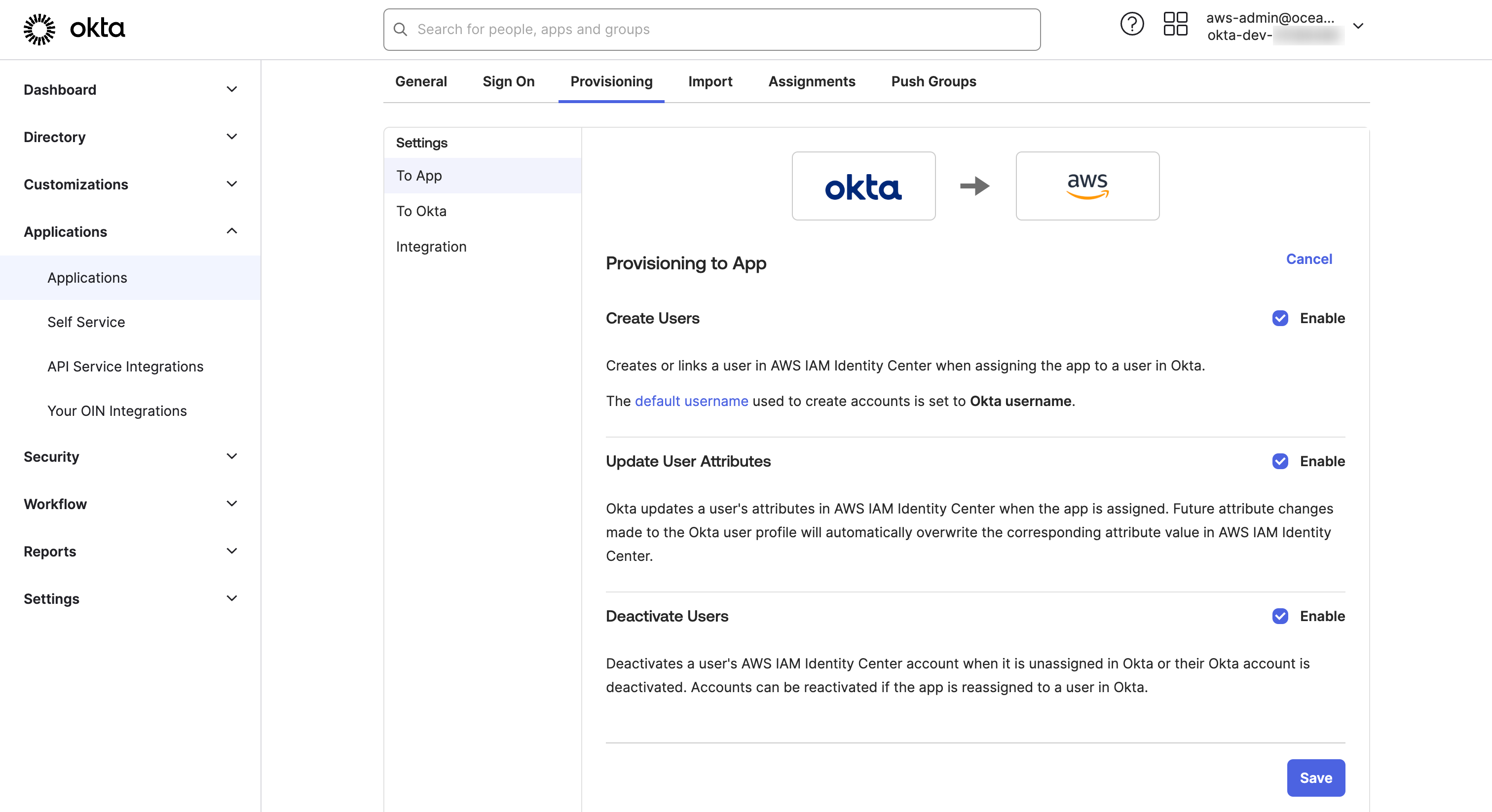The height and width of the screenshot is (812, 1492).
Task: Click the AWS logo card in the diagram
Action: click(x=1086, y=185)
